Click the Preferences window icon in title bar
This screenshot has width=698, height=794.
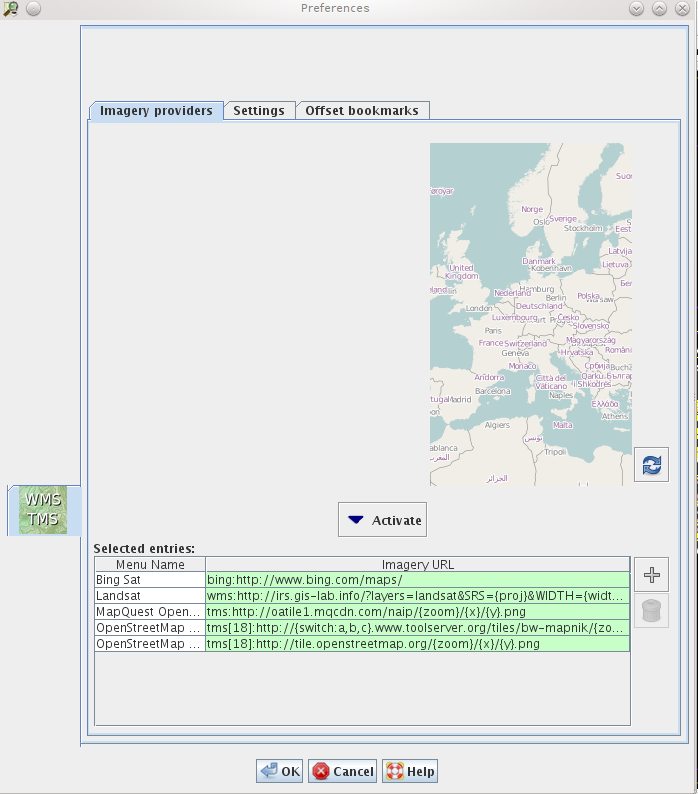[x=11, y=9]
